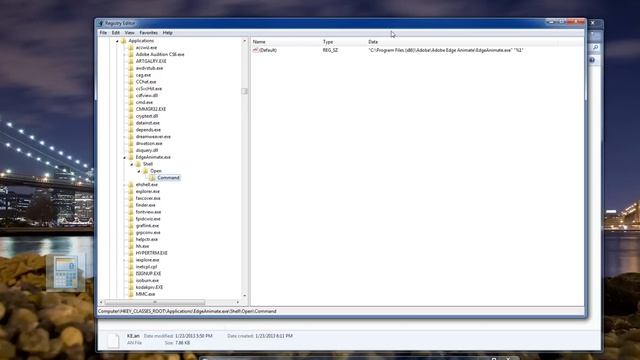Select the cag.exe key

tap(143, 75)
